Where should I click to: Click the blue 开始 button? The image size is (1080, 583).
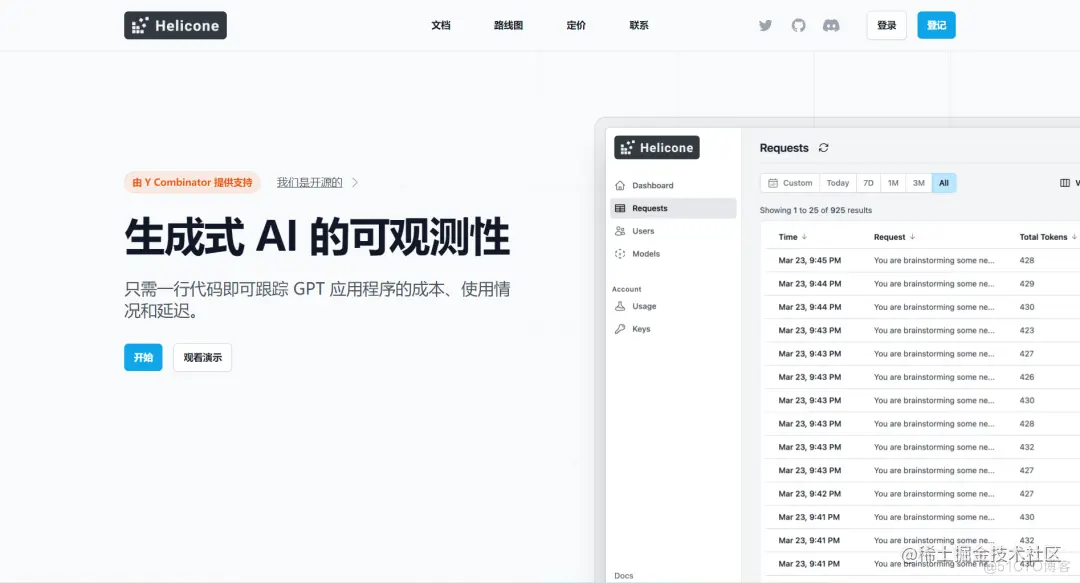point(143,357)
